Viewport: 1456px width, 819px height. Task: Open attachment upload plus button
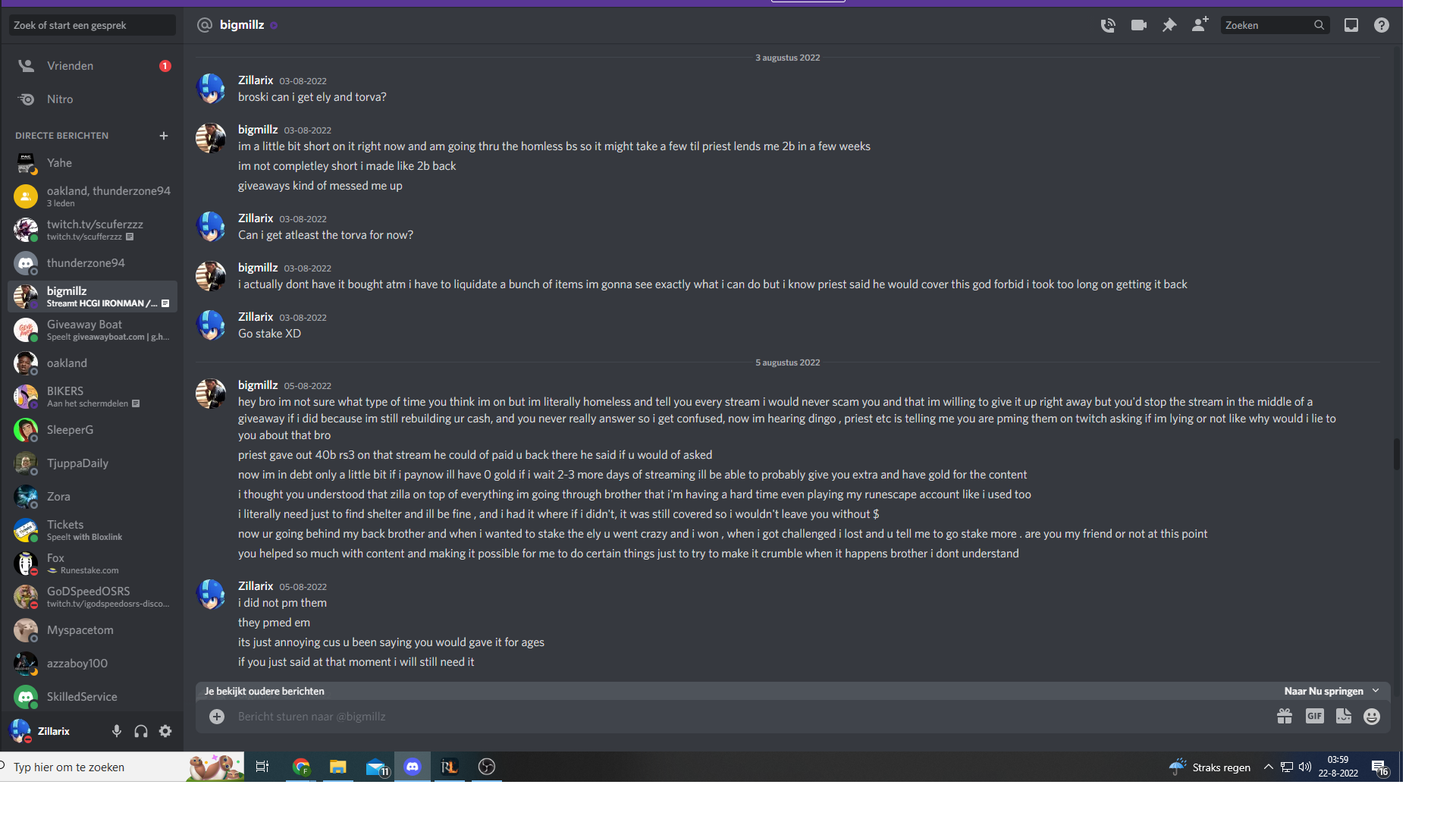point(217,717)
